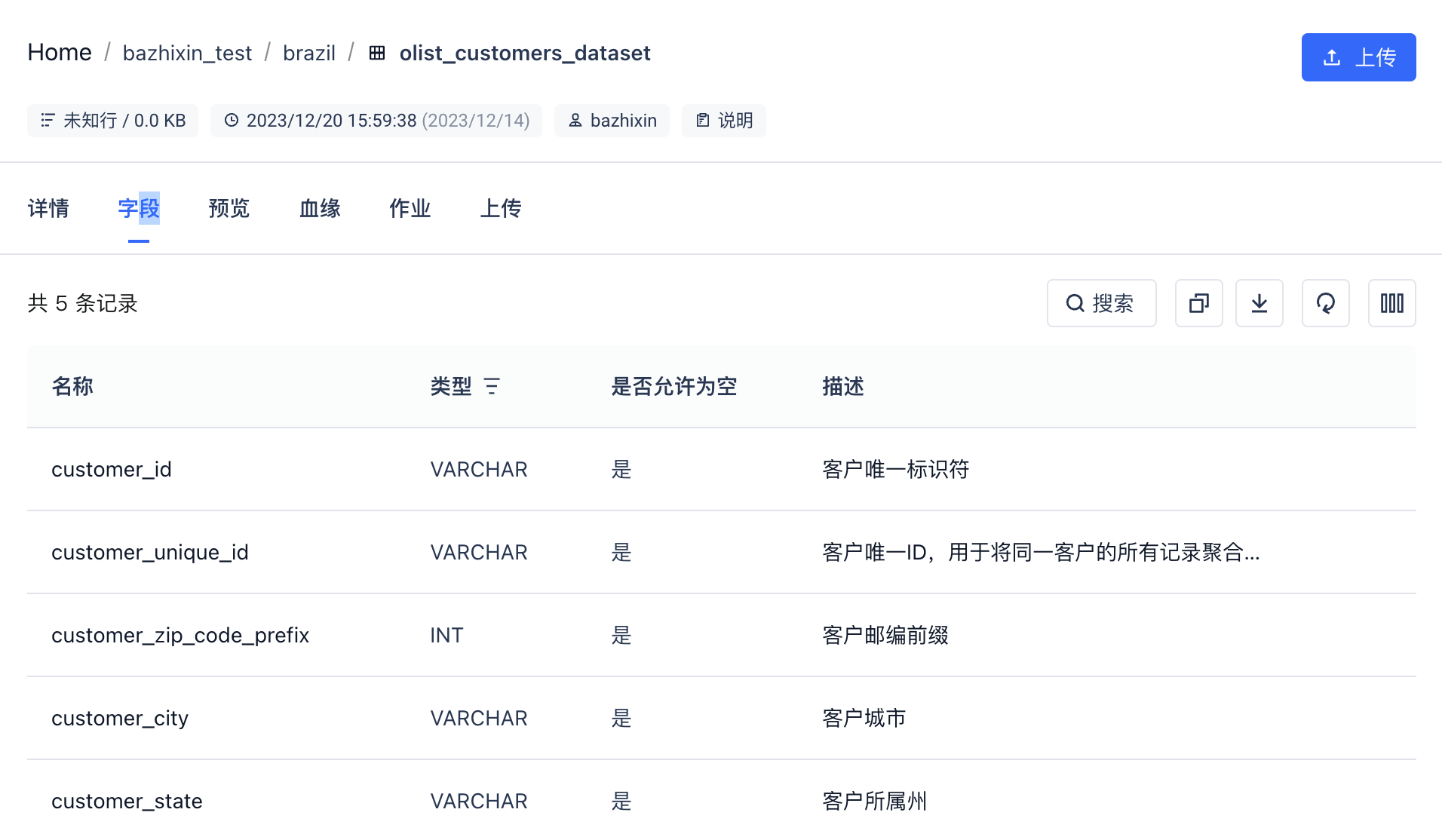Switch to the 详情 tab
The width and height of the screenshot is (1442, 840).
48,208
